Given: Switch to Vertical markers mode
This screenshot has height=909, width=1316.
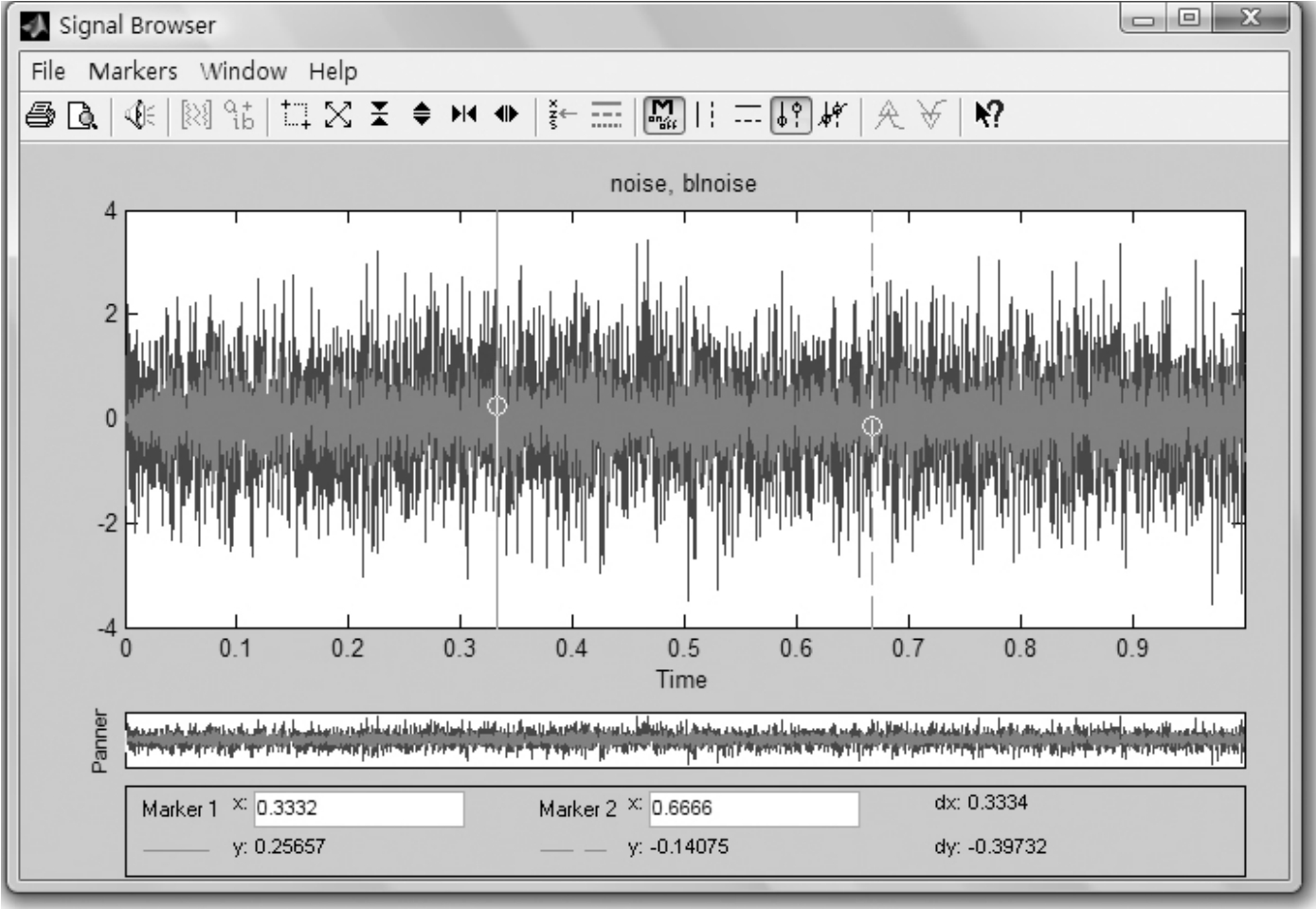Looking at the screenshot, I should point(706,116).
